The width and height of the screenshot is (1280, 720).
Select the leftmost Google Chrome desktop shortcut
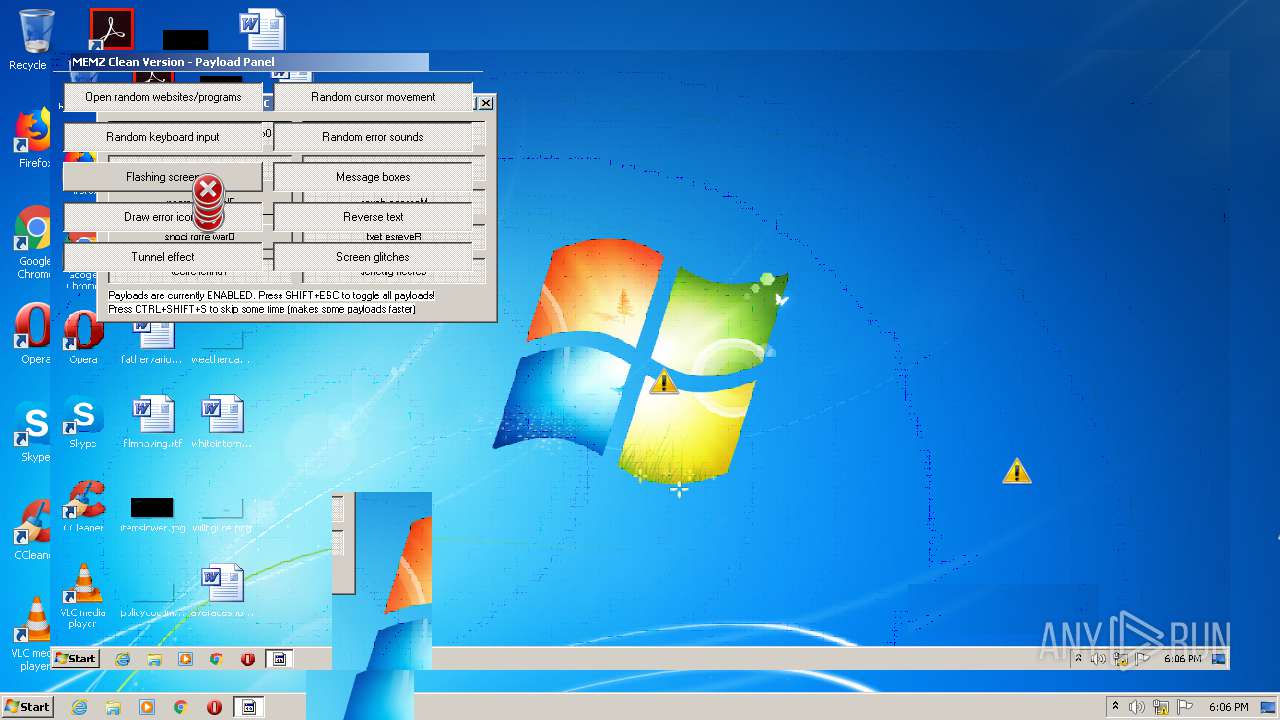point(33,243)
